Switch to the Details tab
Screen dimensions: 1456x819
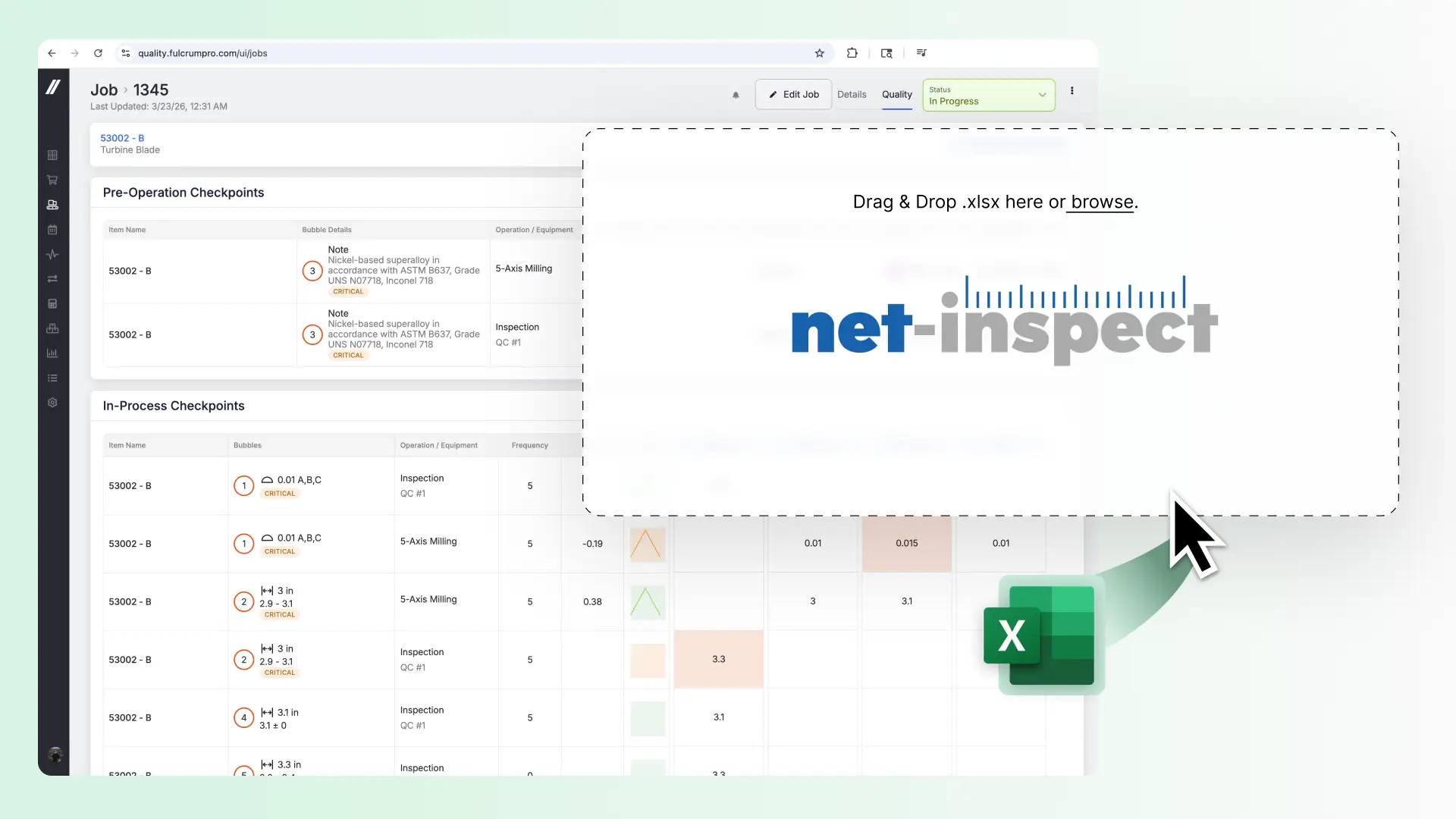click(852, 95)
